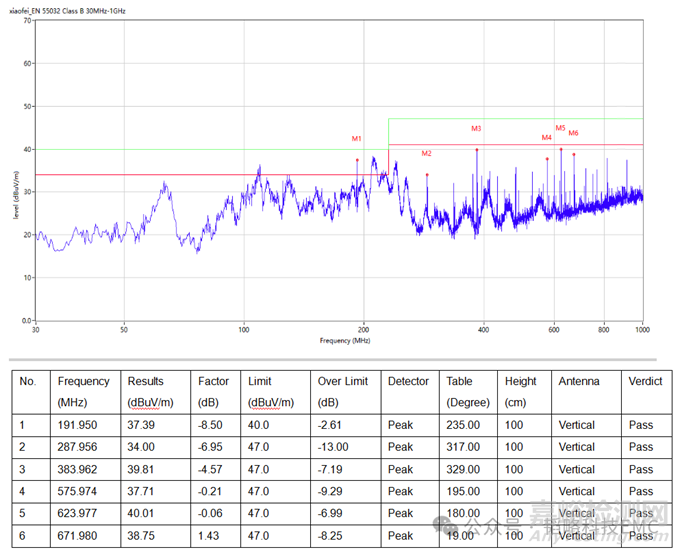Click the green upper limit line
Viewport: 680px width, 554px height.
(515, 119)
